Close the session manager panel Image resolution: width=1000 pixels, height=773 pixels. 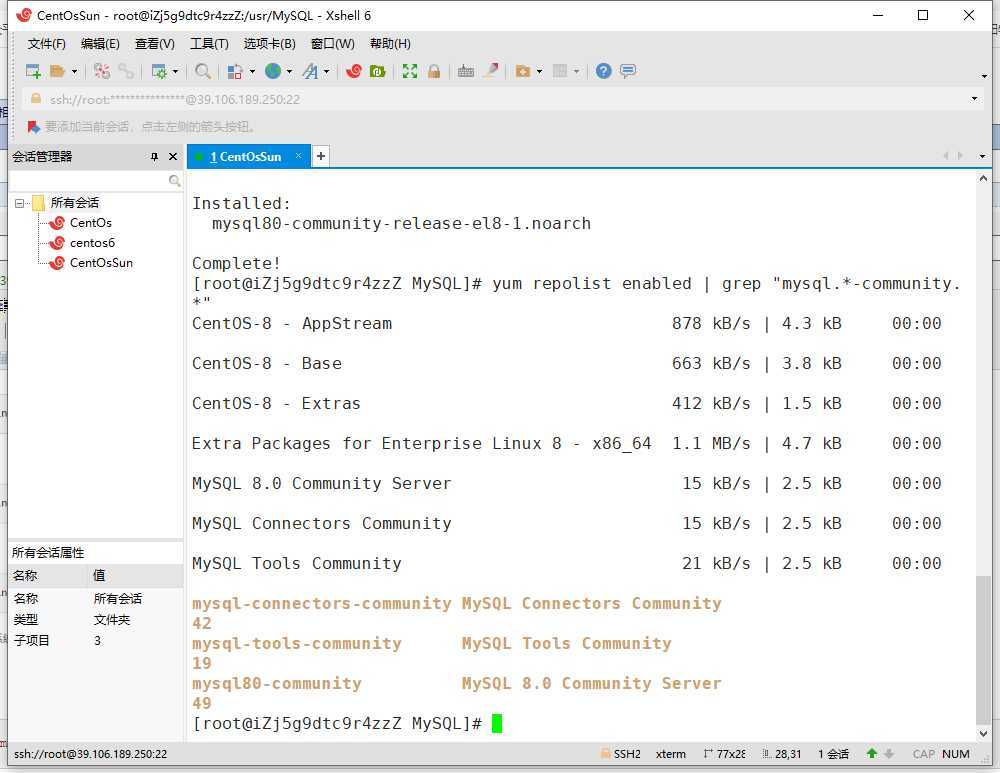pyautogui.click(x=173, y=157)
